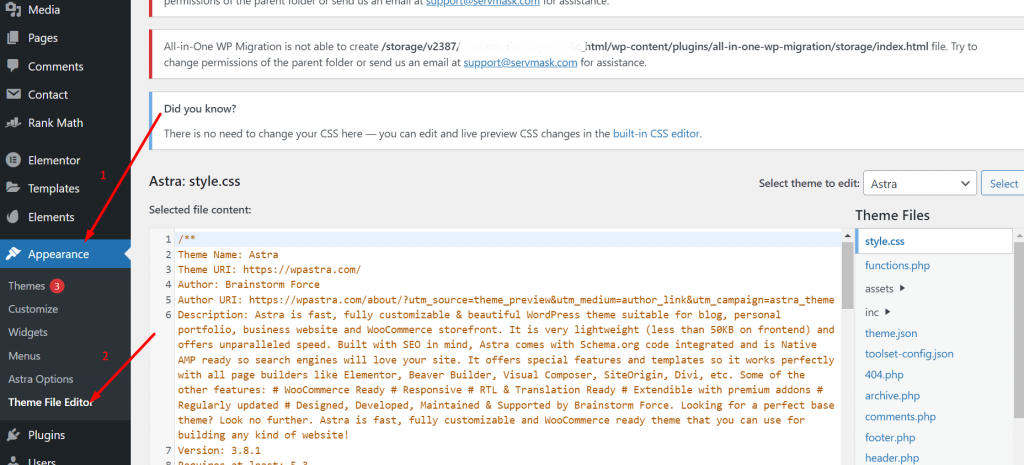Click the 'Theme URI: https://wpastra.com/' line
The height and width of the screenshot is (465, 1024).
pos(269,270)
